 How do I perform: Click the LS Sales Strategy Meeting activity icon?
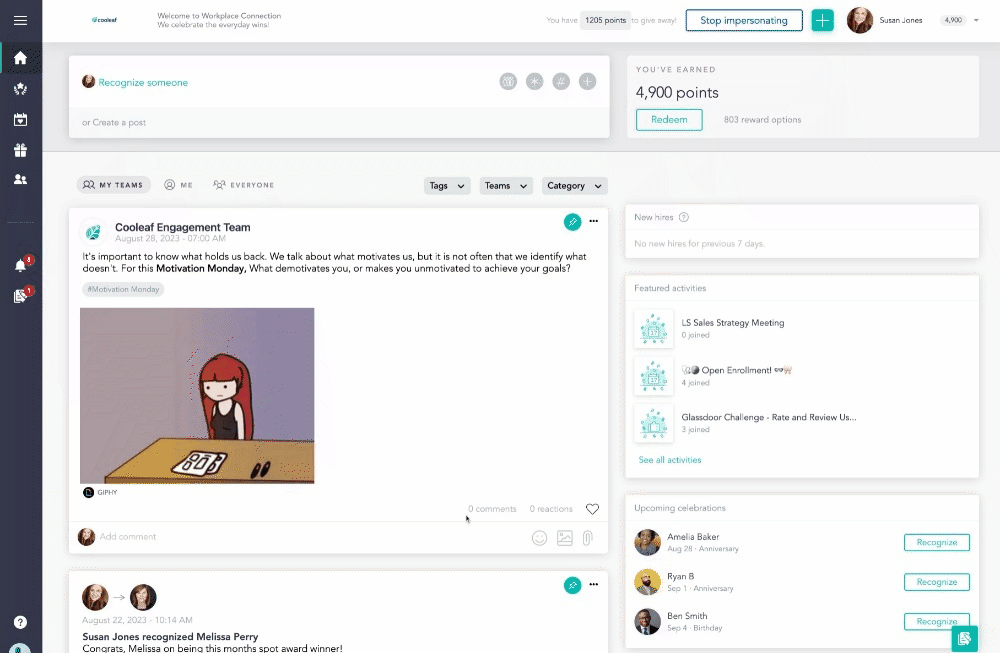coord(654,329)
